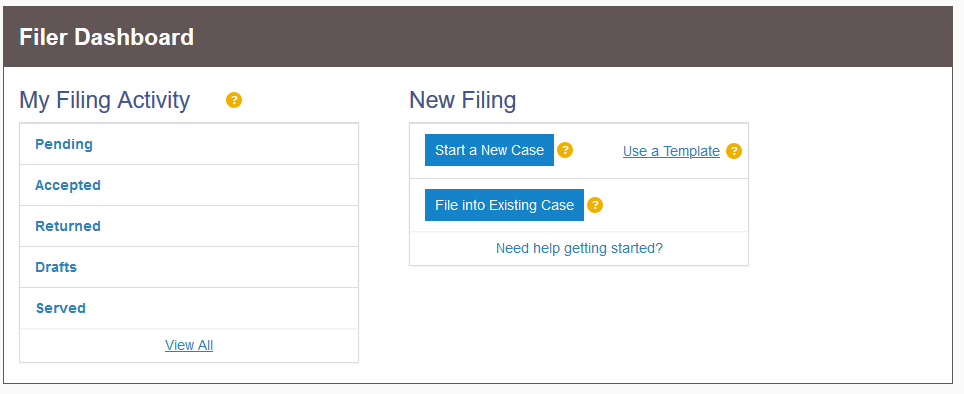The width and height of the screenshot is (964, 394).
Task: Click the Filer Dashboard title text
Action: (106, 37)
